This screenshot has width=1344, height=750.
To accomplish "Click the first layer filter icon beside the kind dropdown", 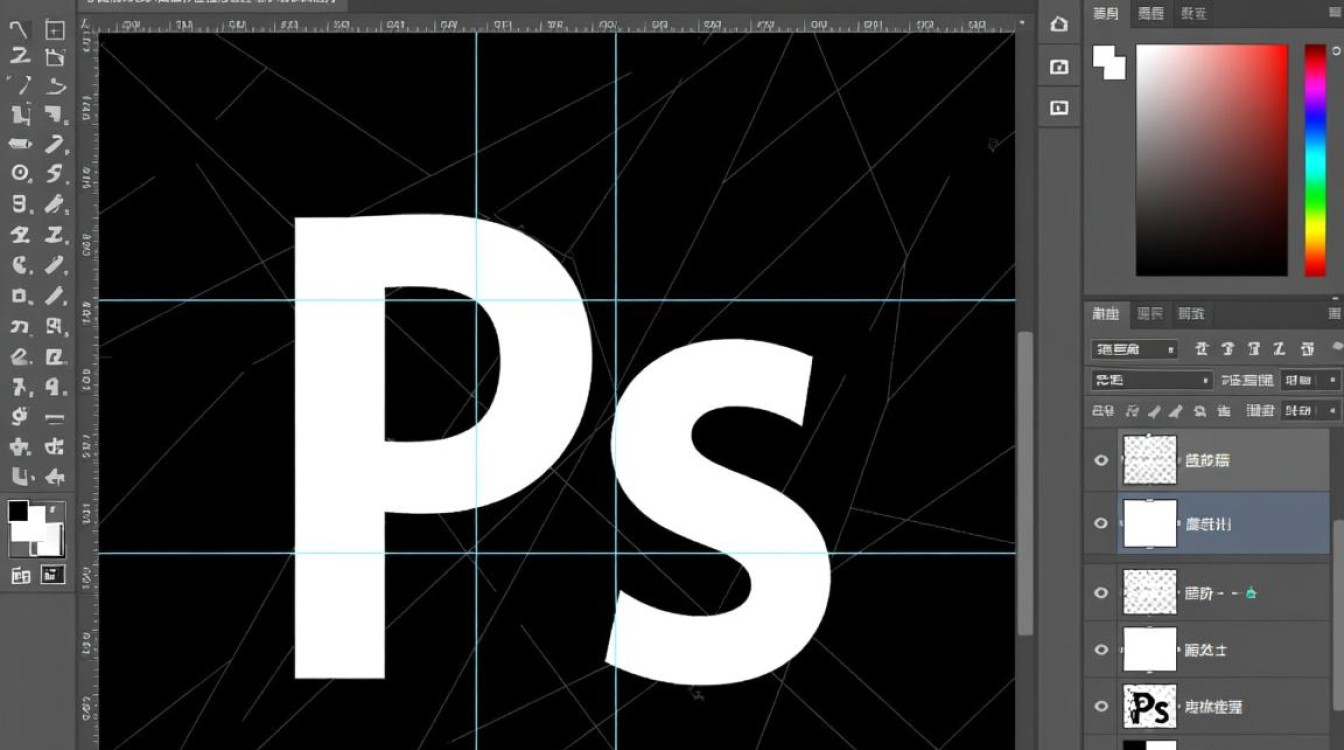I will tap(1202, 350).
